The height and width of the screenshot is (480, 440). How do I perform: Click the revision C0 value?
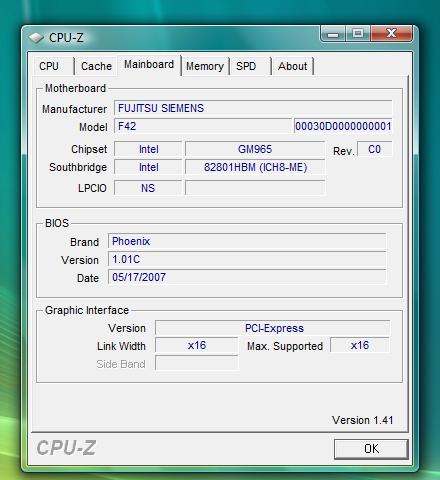374,149
